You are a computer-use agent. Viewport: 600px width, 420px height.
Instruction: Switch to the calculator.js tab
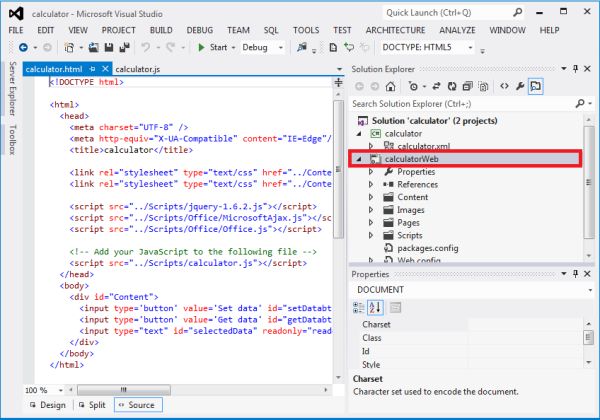[x=137, y=69]
